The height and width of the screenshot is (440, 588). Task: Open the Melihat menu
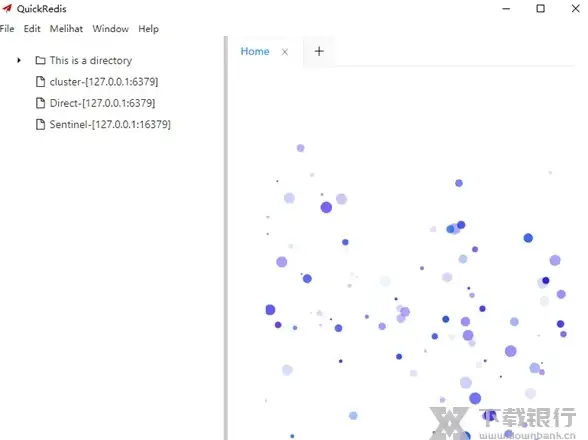[x=66, y=29]
